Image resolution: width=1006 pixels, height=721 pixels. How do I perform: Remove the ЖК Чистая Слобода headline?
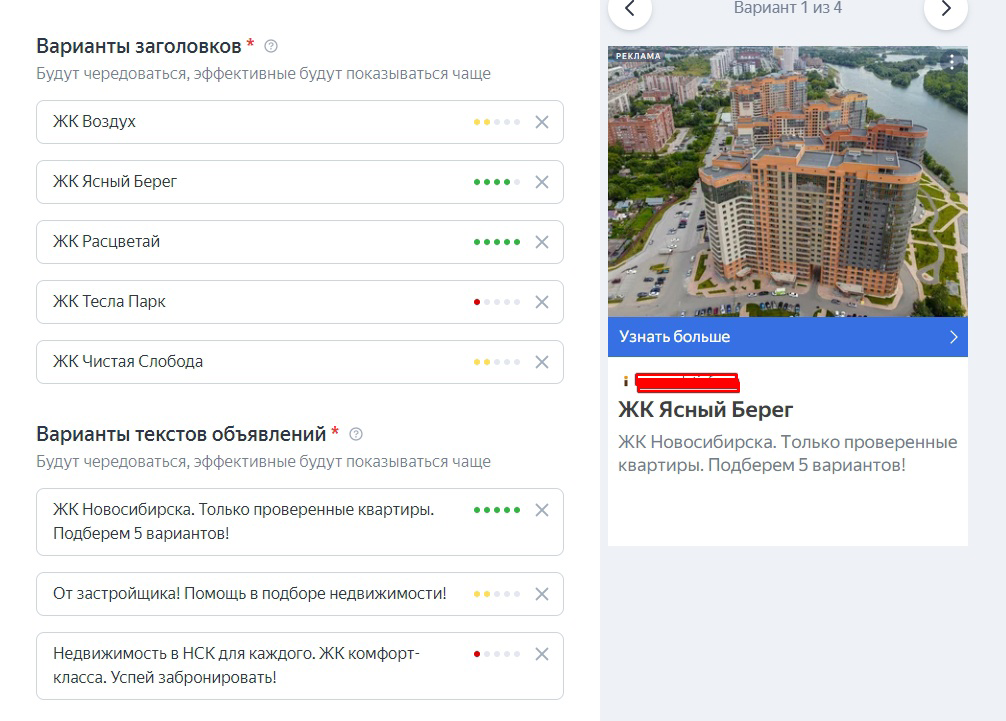(x=541, y=362)
